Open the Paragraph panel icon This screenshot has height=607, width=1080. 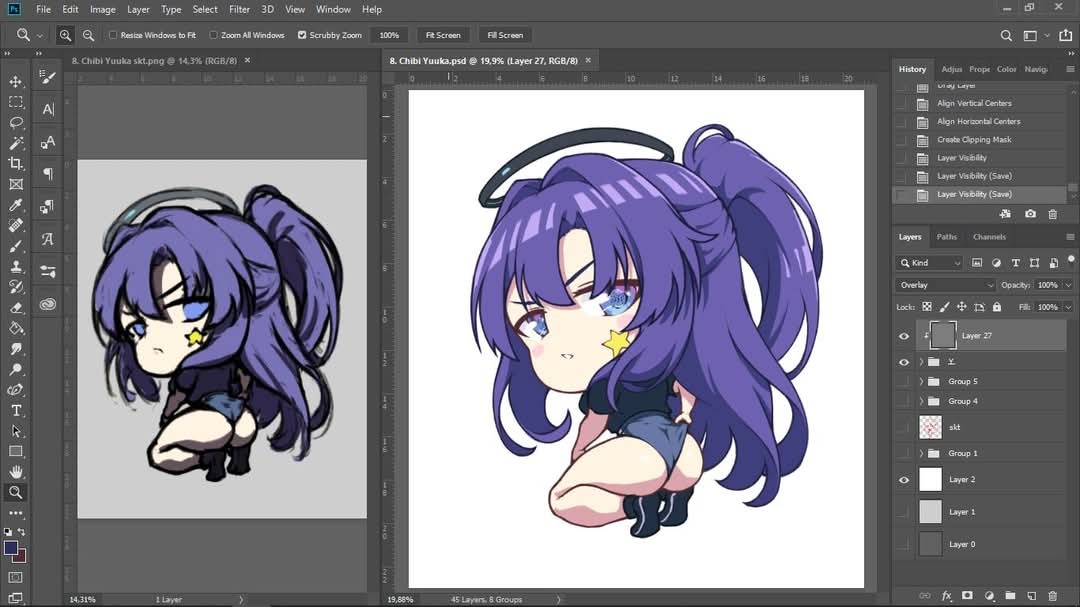[48, 174]
